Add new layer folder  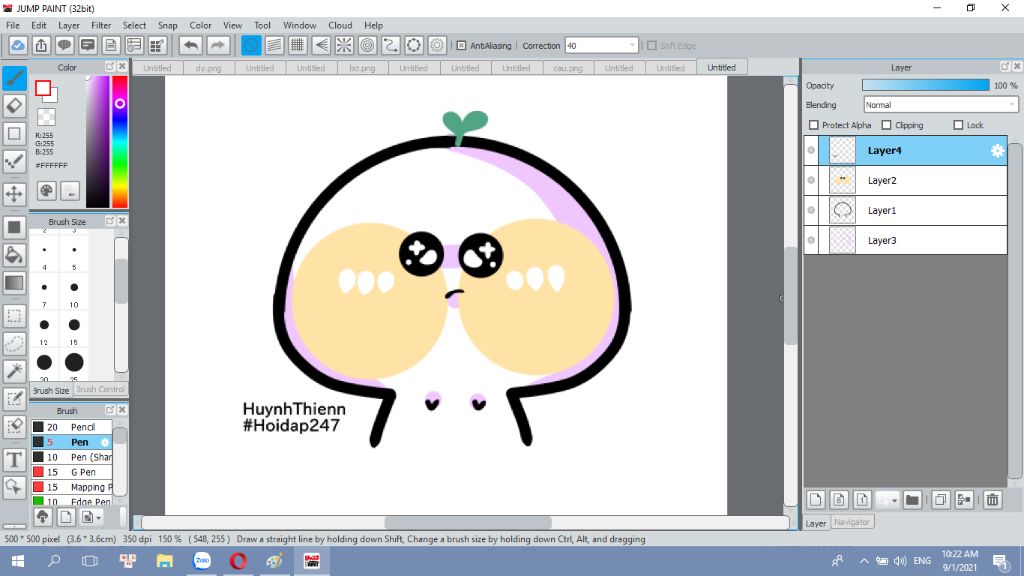(912, 500)
